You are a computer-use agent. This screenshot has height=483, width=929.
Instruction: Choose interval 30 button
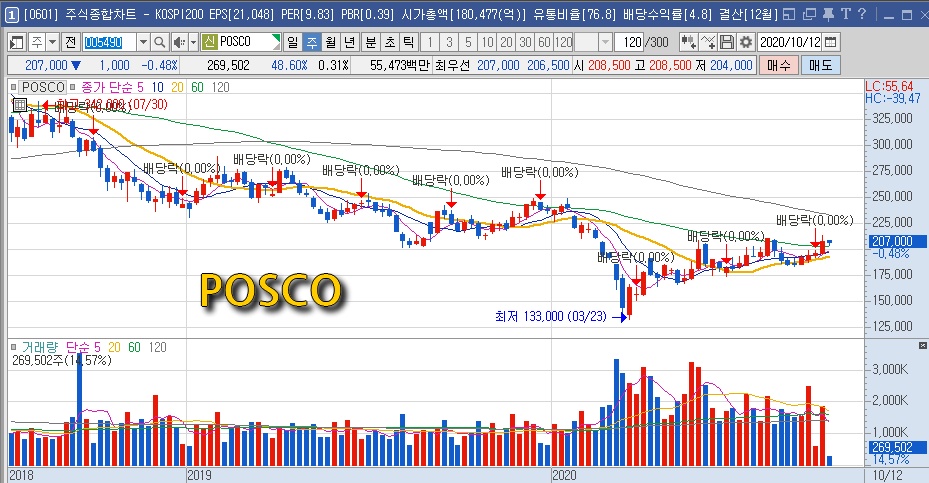click(x=525, y=42)
